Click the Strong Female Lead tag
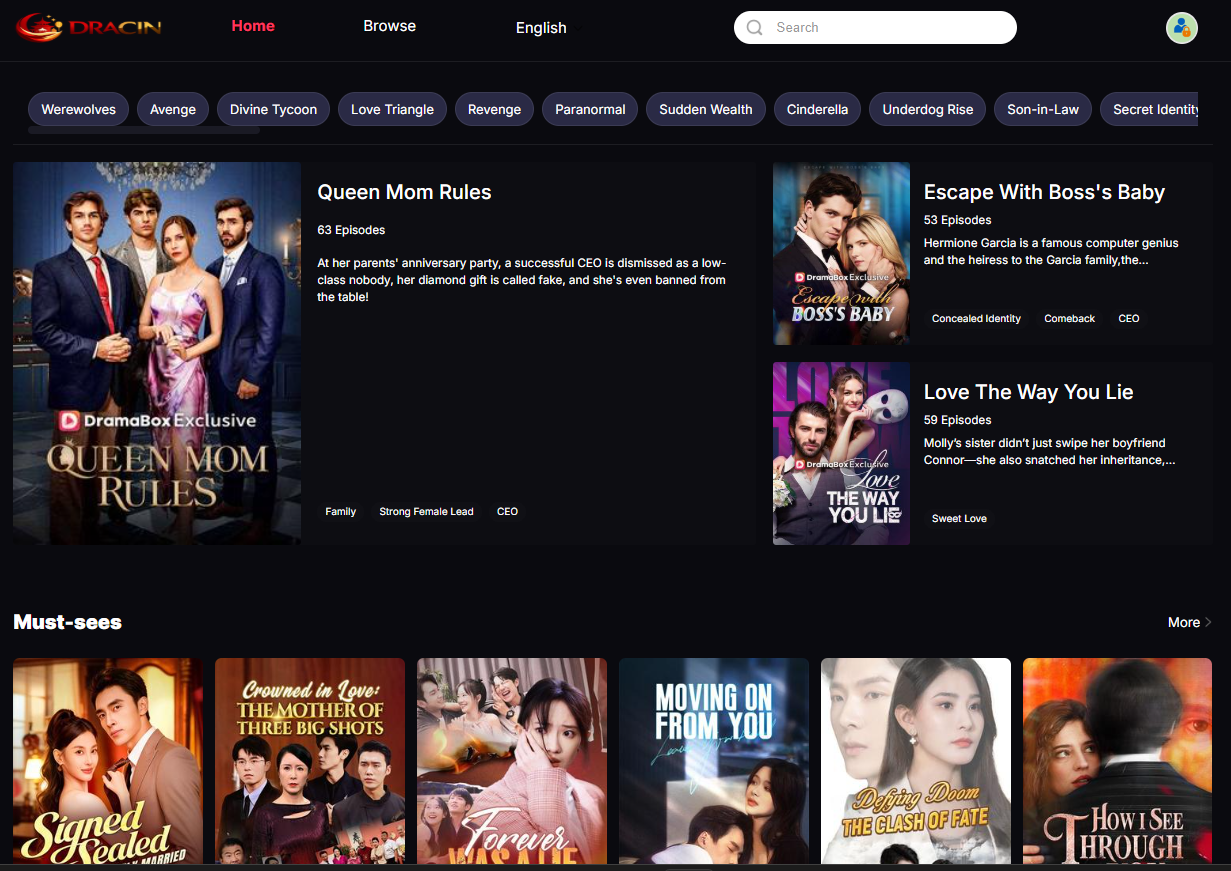 [x=426, y=512]
